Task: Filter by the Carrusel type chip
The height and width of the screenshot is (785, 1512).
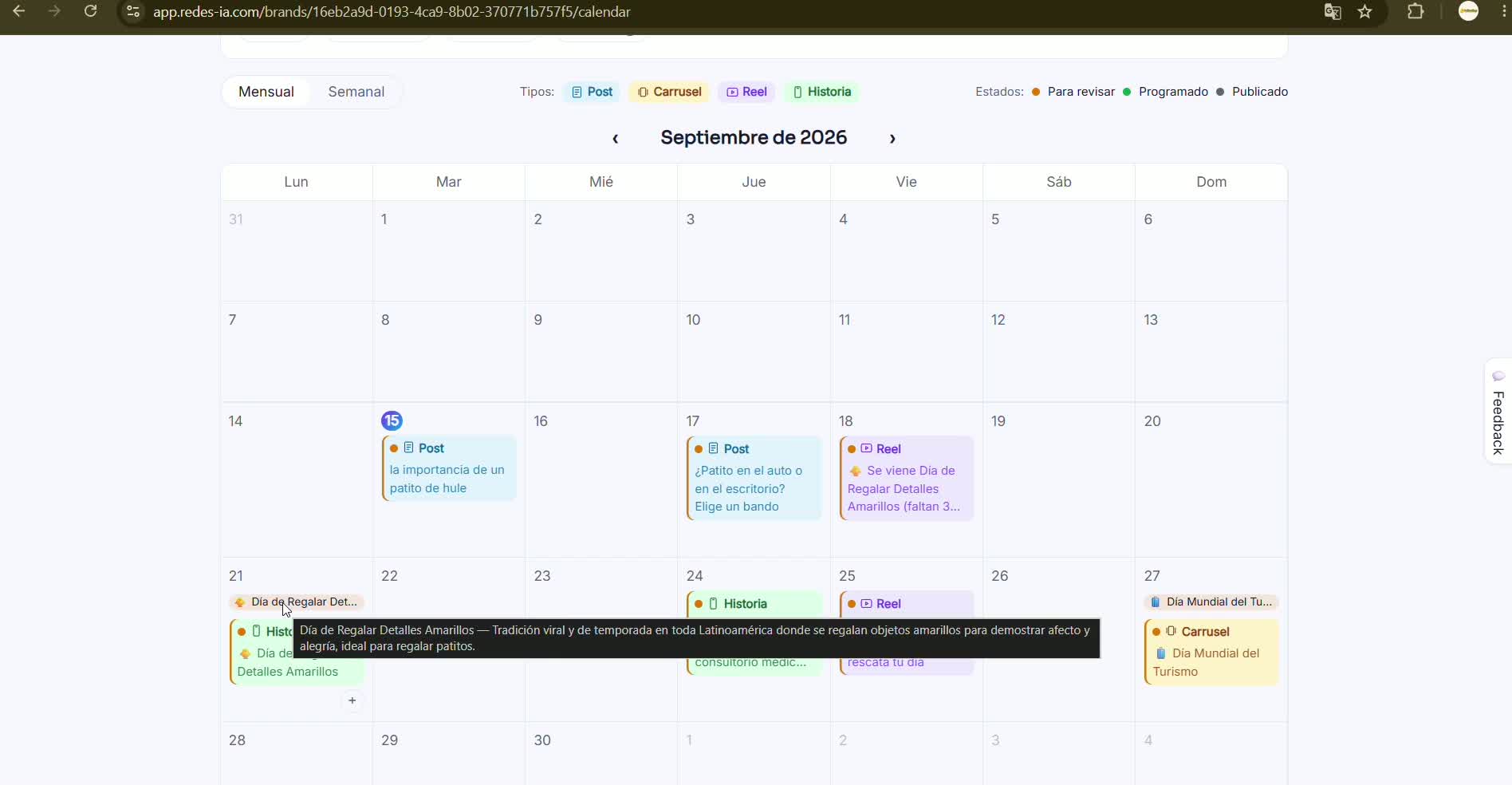Action: pyautogui.click(x=669, y=92)
